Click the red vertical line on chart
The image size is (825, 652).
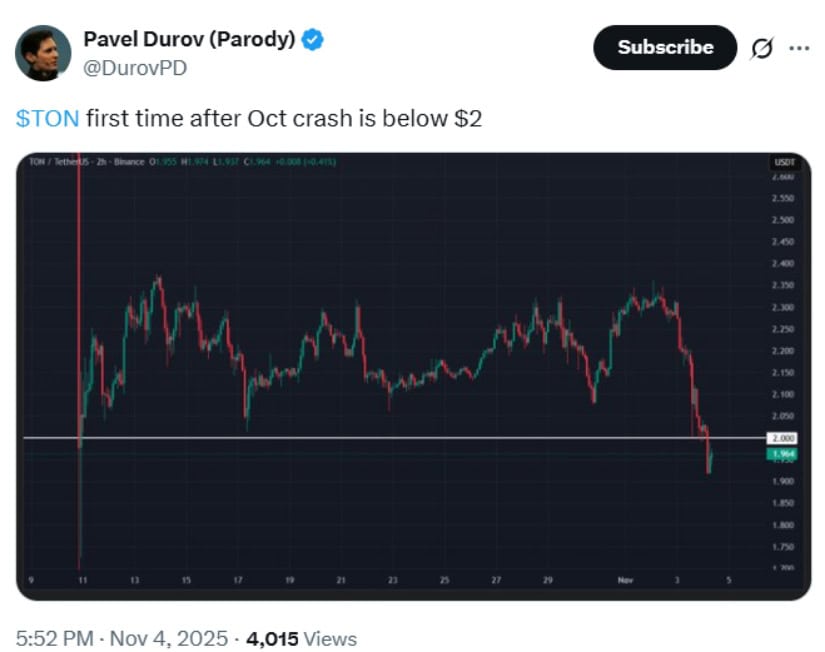click(79, 300)
